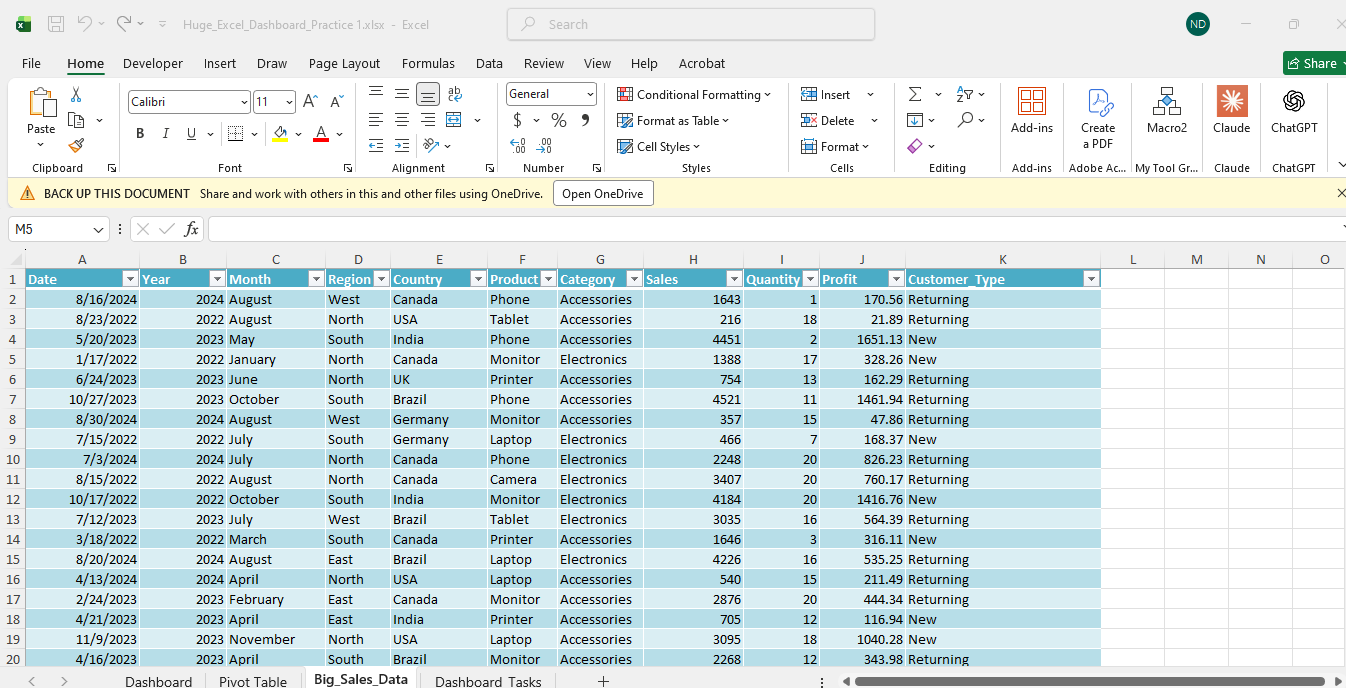Click in the Search box
The height and width of the screenshot is (688, 1346).
[x=691, y=24]
